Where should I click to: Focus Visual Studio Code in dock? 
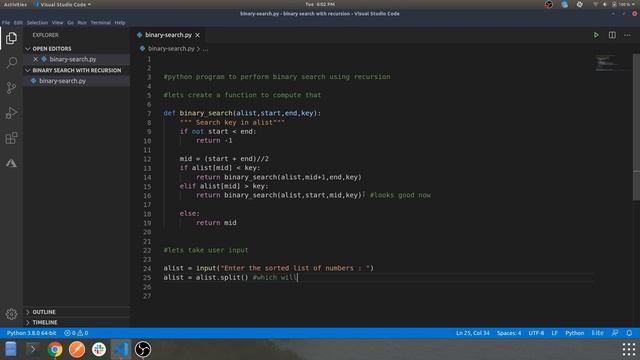pos(121,349)
